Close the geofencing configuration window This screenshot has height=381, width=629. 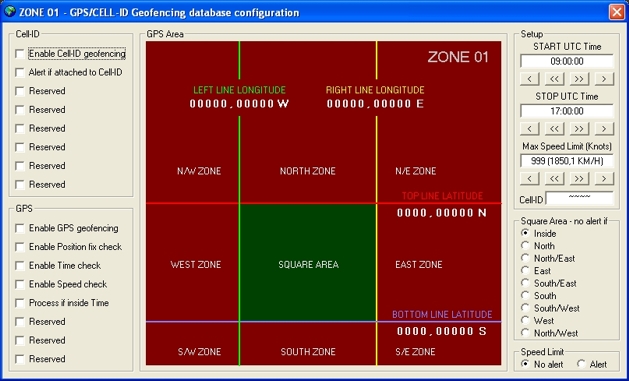[616, 12]
